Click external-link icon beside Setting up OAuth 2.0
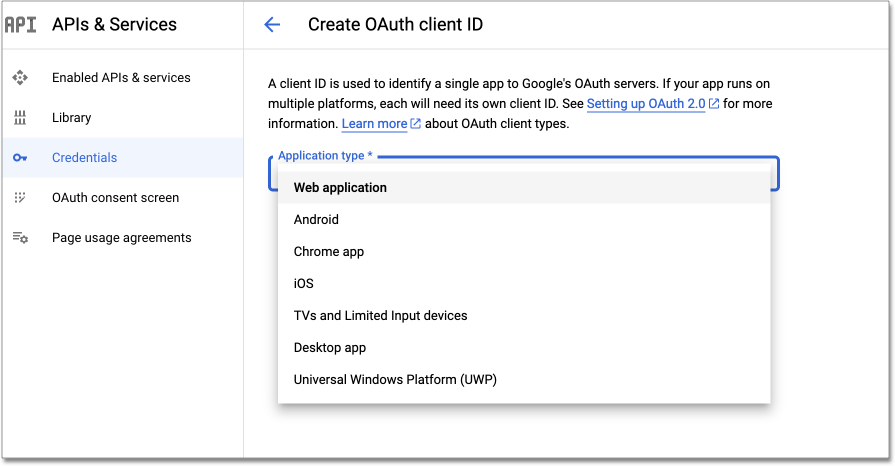 (714, 104)
